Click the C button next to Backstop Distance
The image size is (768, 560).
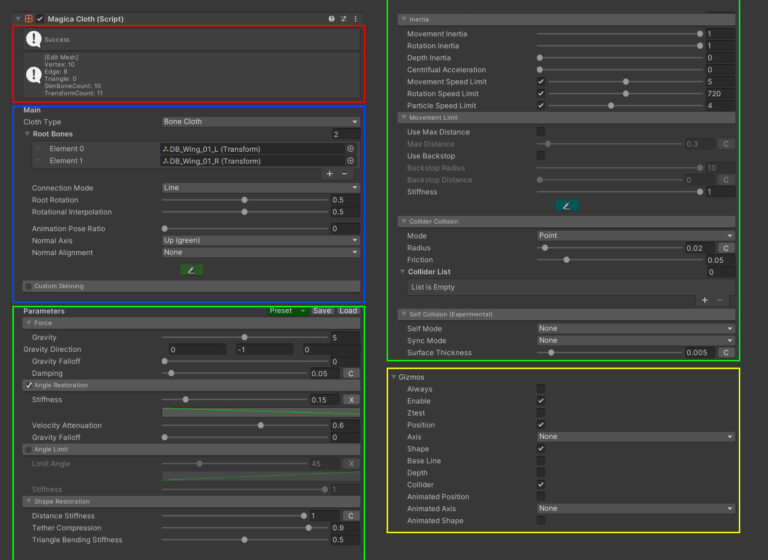click(x=726, y=180)
